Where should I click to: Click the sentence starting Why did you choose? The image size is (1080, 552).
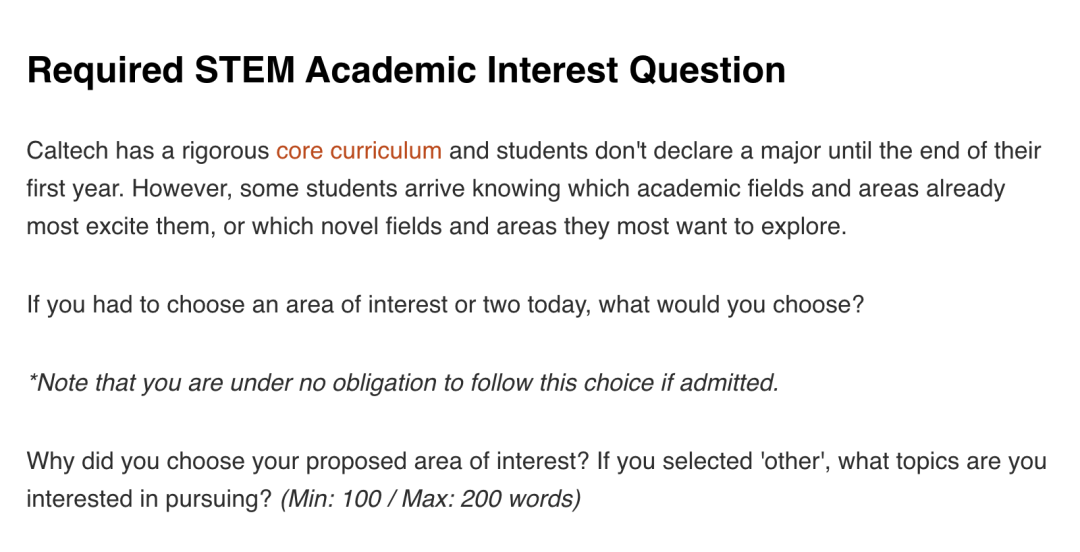tap(308, 460)
